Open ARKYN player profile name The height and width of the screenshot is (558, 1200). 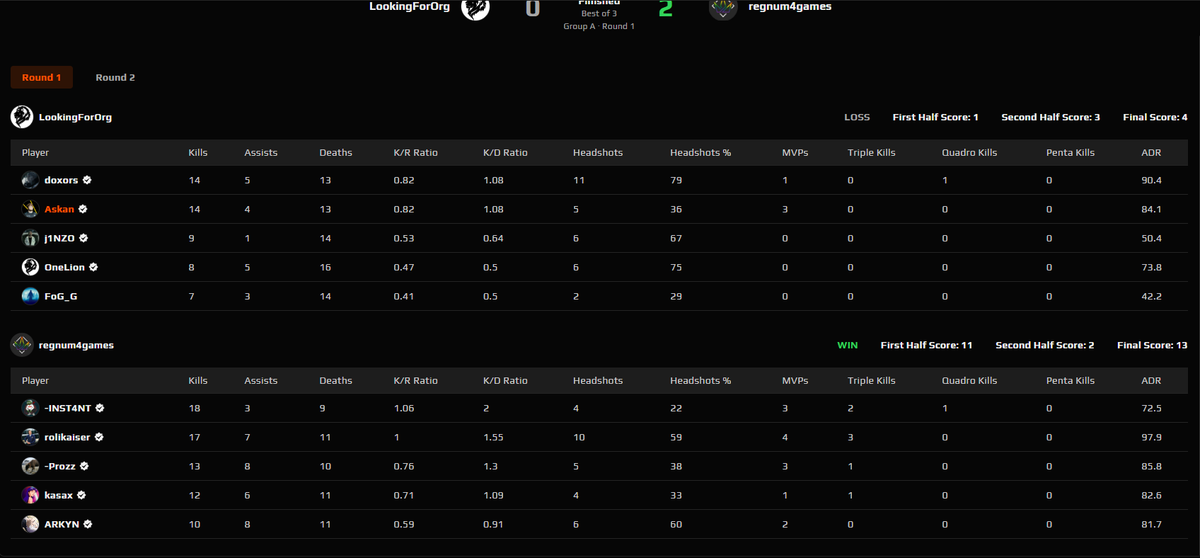pos(62,524)
